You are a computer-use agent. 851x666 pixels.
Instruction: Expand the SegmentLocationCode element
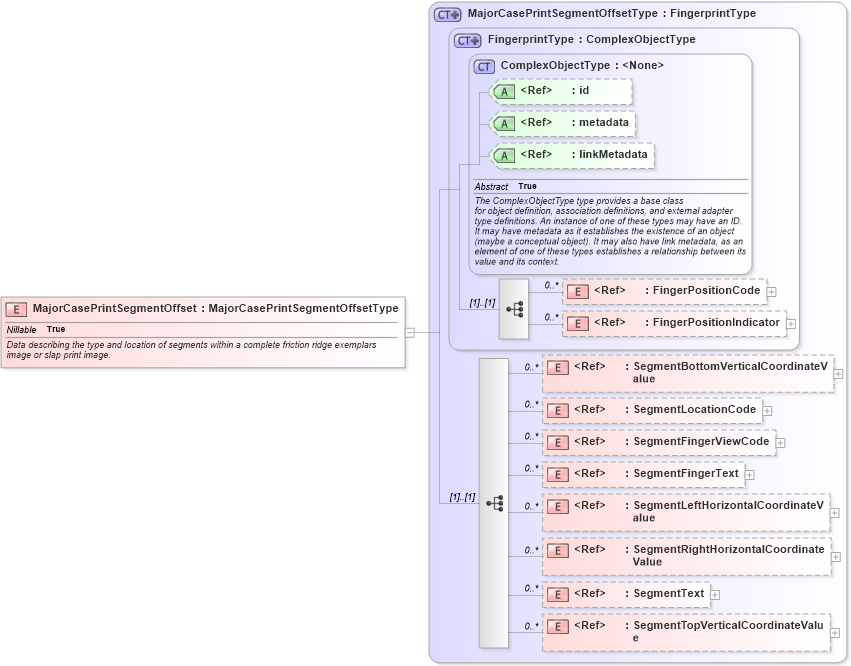click(766, 410)
